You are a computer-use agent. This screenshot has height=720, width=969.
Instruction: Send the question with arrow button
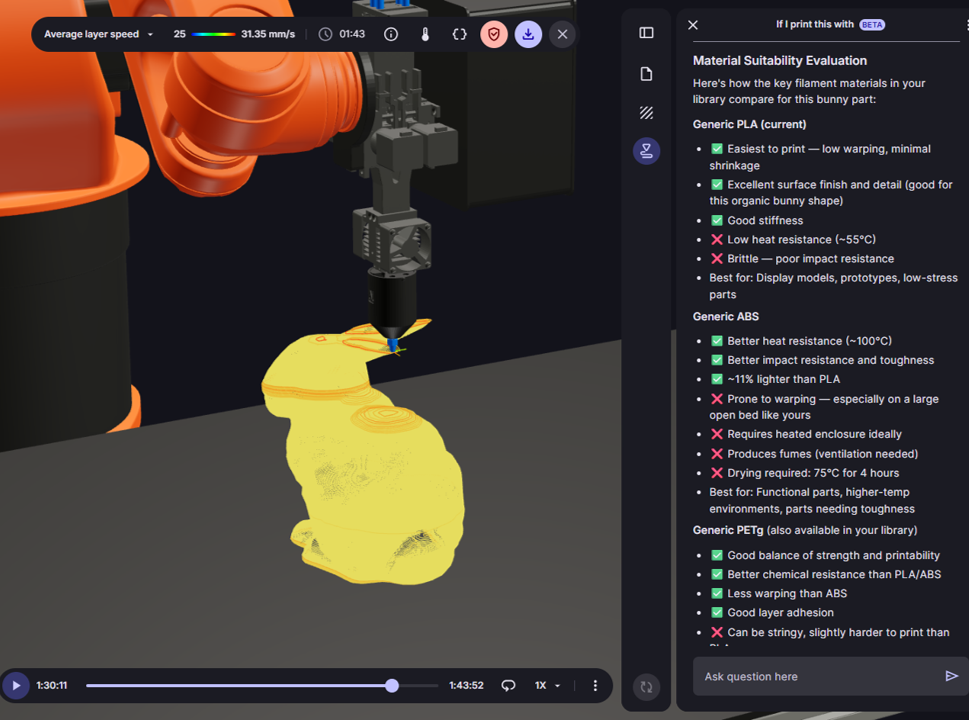(x=951, y=676)
